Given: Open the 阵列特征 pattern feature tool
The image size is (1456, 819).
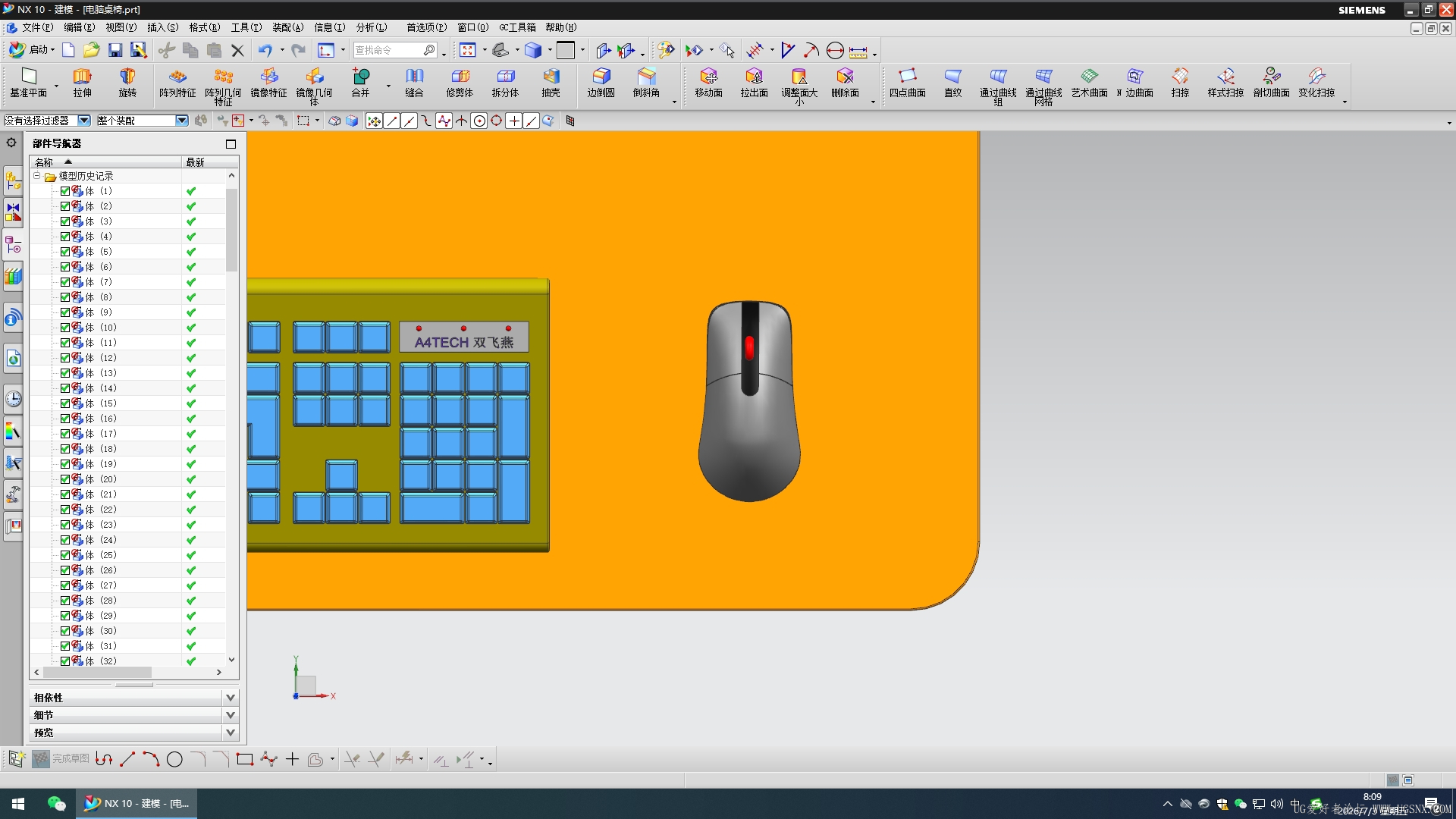Looking at the screenshot, I should pos(177,83).
